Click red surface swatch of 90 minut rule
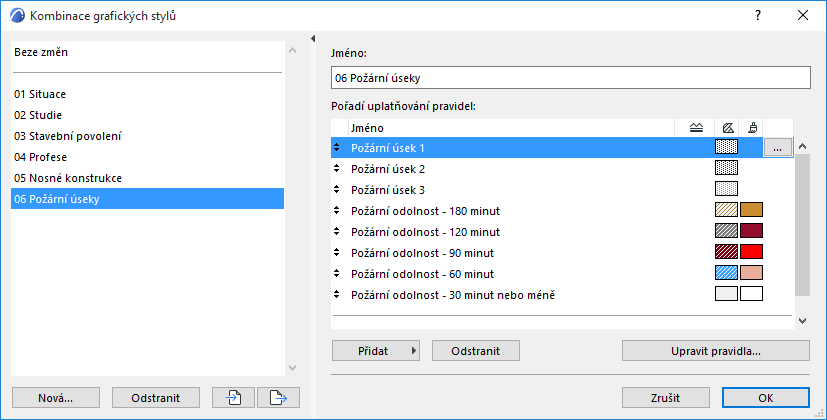The height and width of the screenshot is (420, 827). tap(751, 252)
